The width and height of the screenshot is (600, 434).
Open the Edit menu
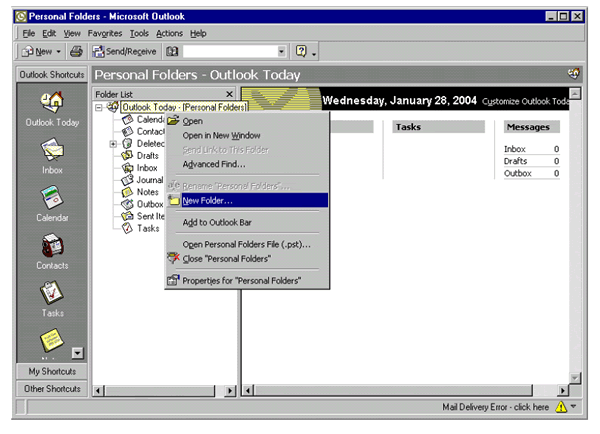[49, 34]
